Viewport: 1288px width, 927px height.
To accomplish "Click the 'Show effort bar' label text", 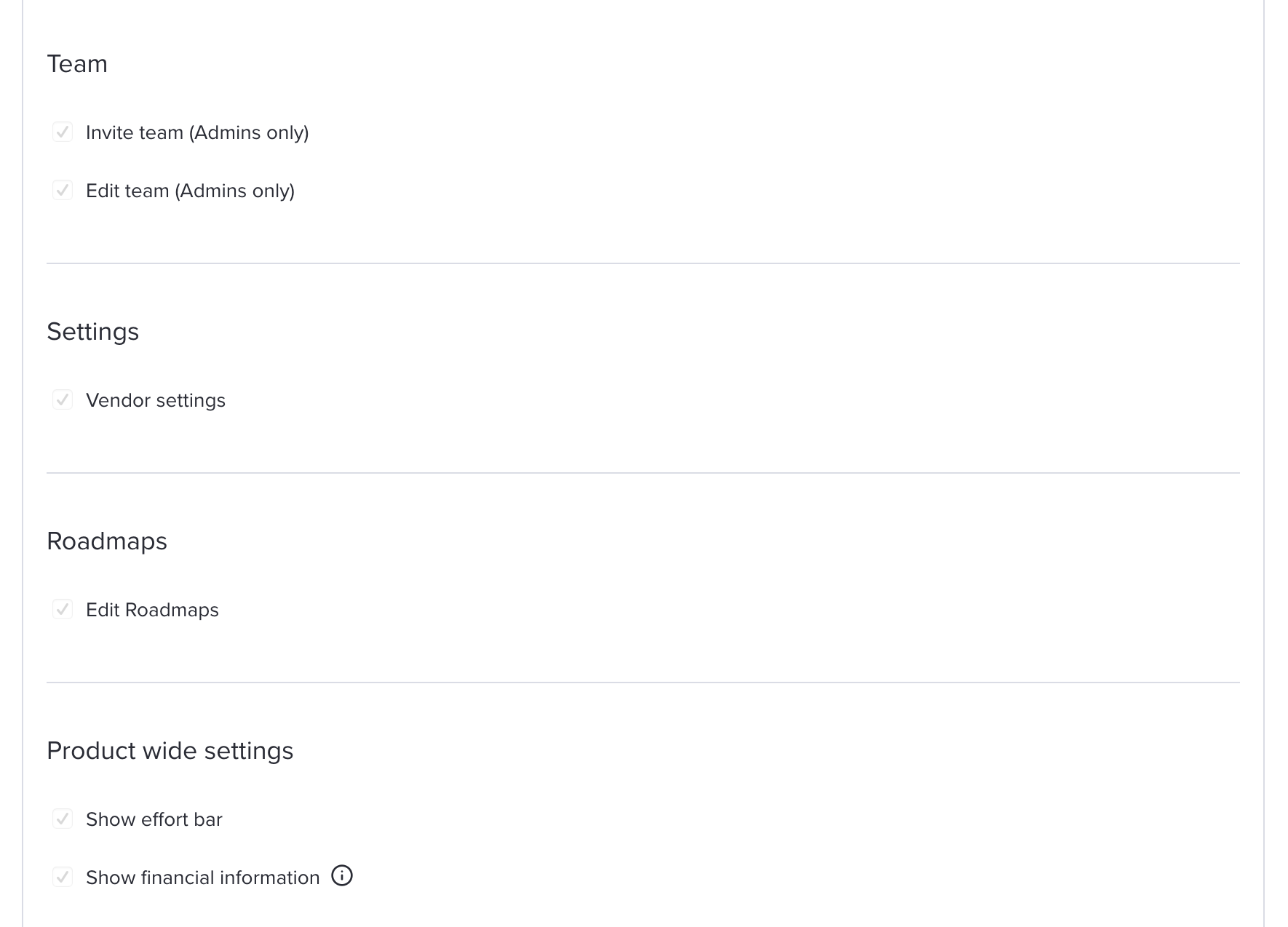I will [154, 819].
